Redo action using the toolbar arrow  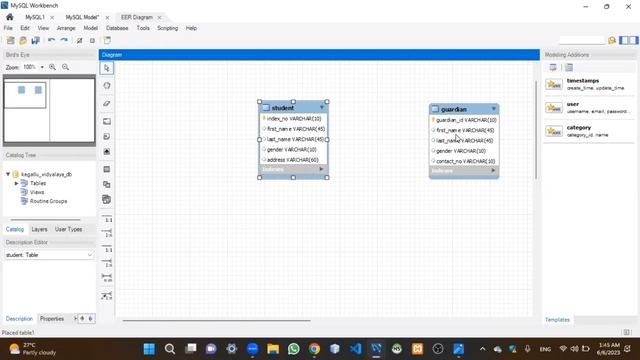tap(64, 40)
